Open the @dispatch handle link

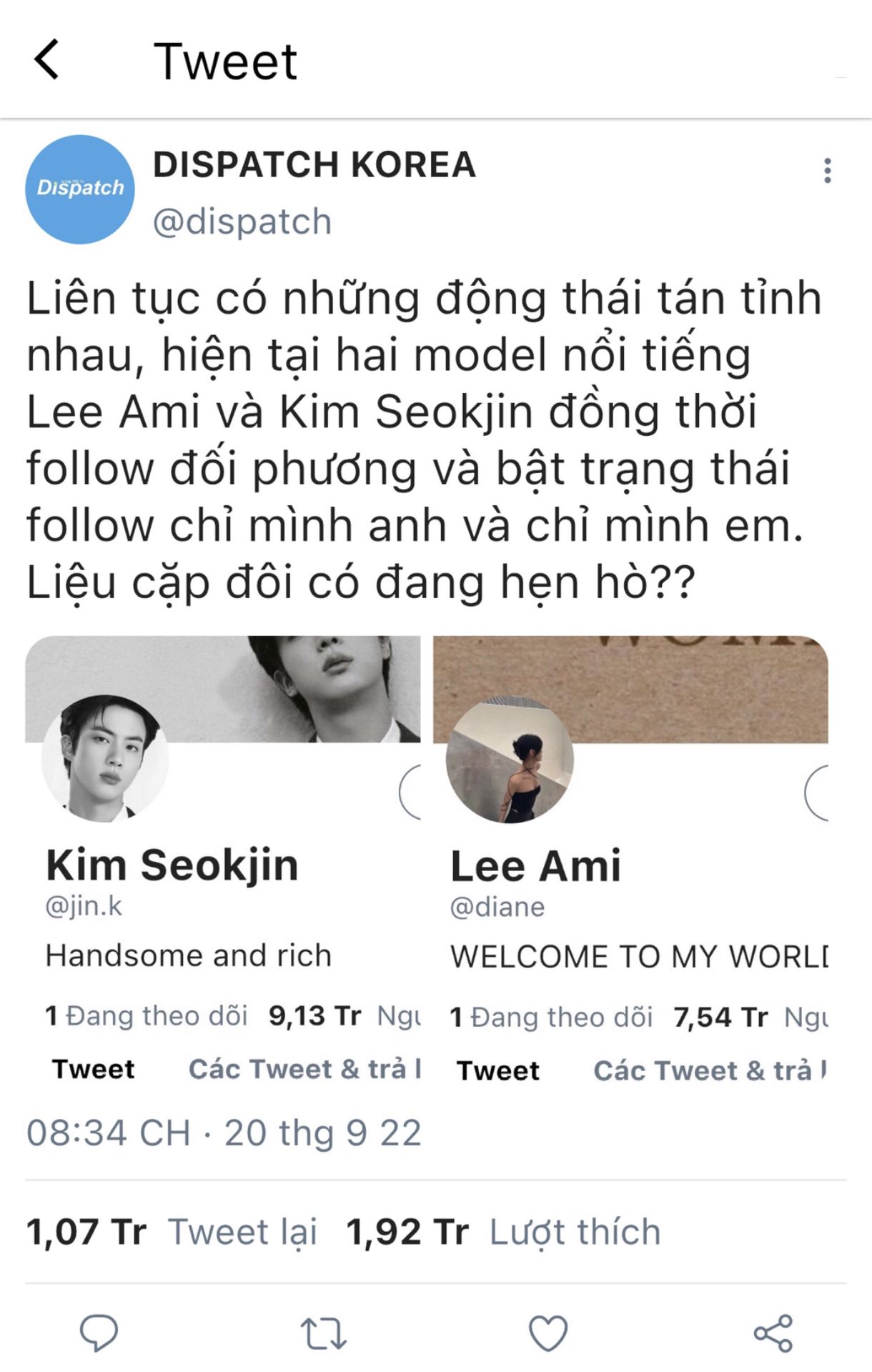(242, 222)
